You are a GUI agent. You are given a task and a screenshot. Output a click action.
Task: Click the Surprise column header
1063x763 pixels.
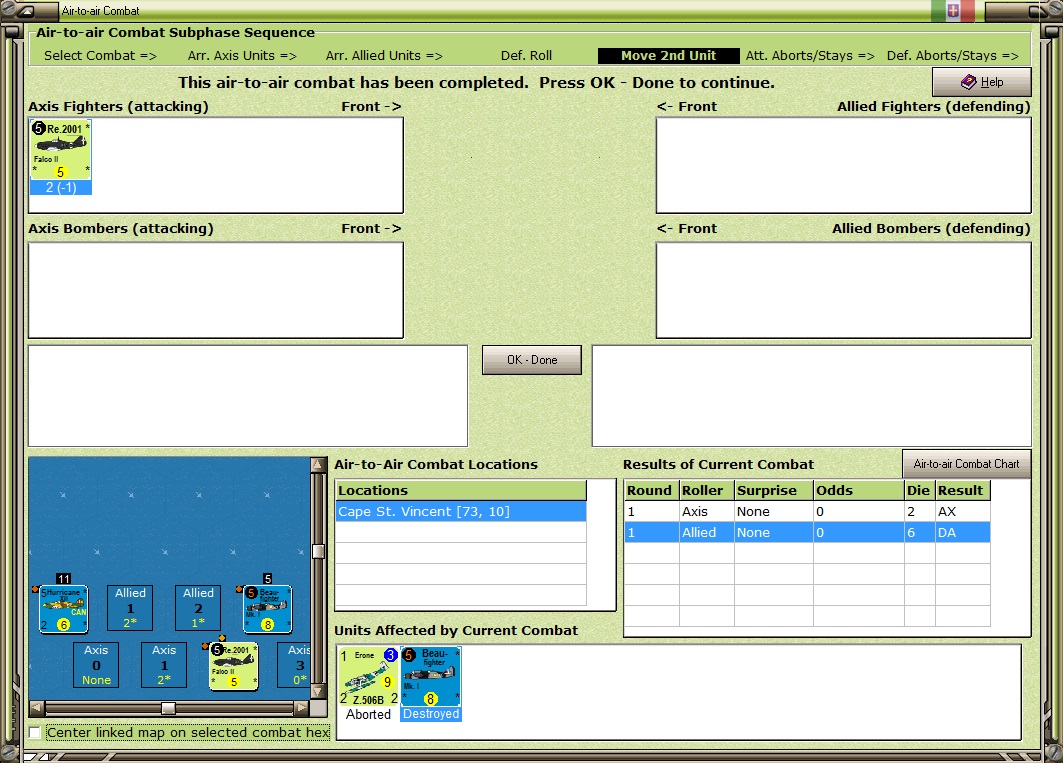click(774, 490)
